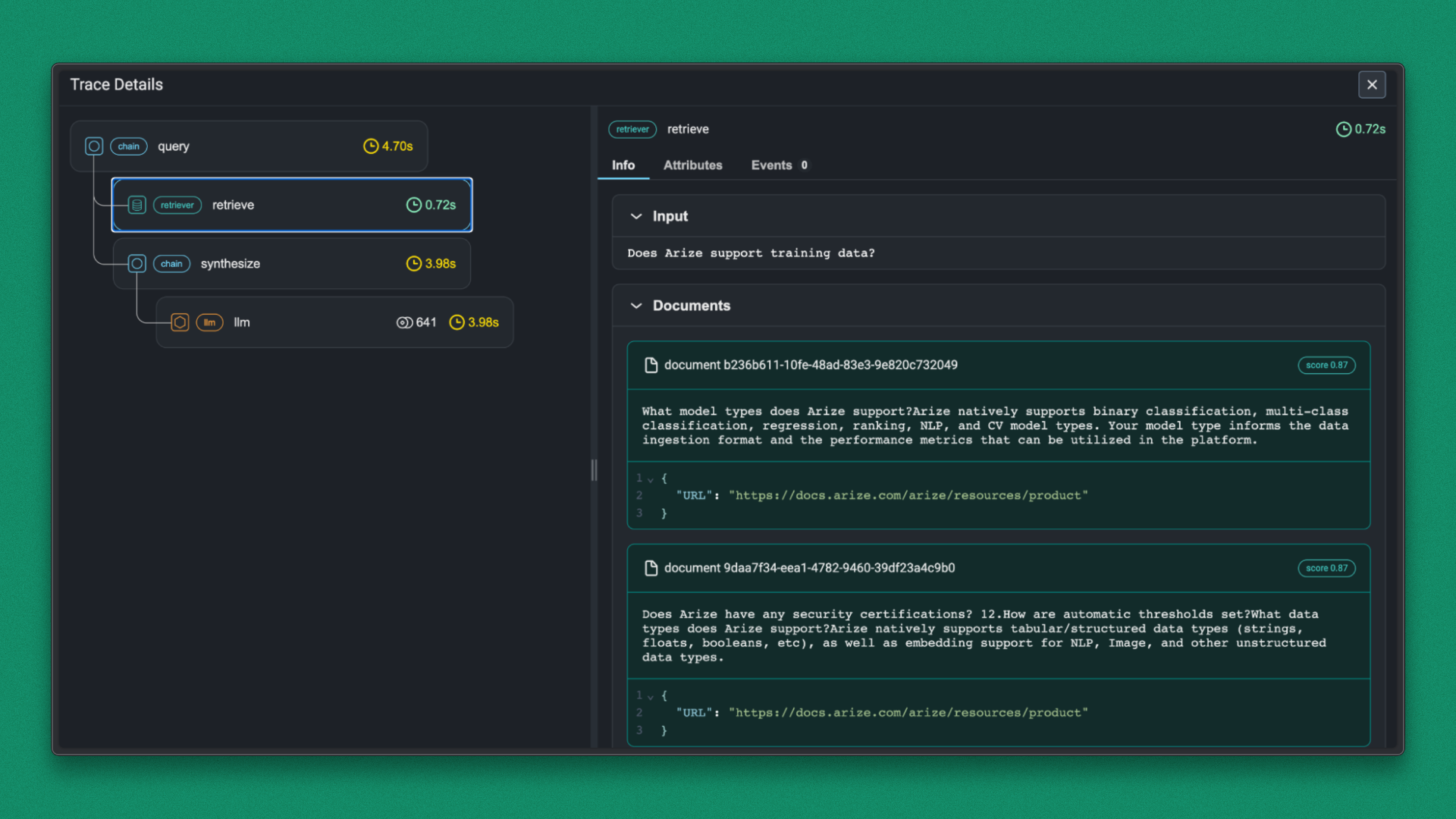Click the first document file icon
This screenshot has height=819, width=1456.
[651, 365]
